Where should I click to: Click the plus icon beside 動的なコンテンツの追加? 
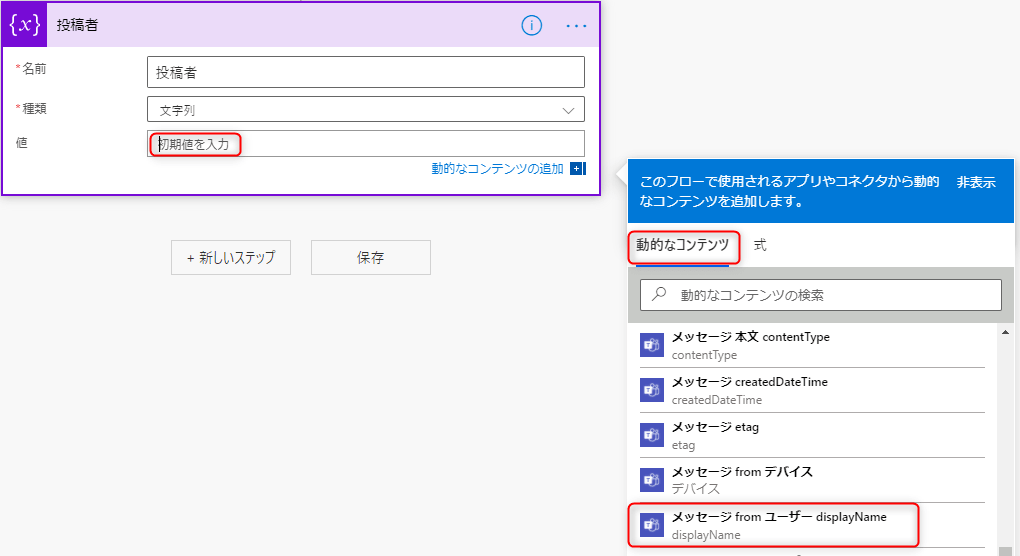[577, 169]
